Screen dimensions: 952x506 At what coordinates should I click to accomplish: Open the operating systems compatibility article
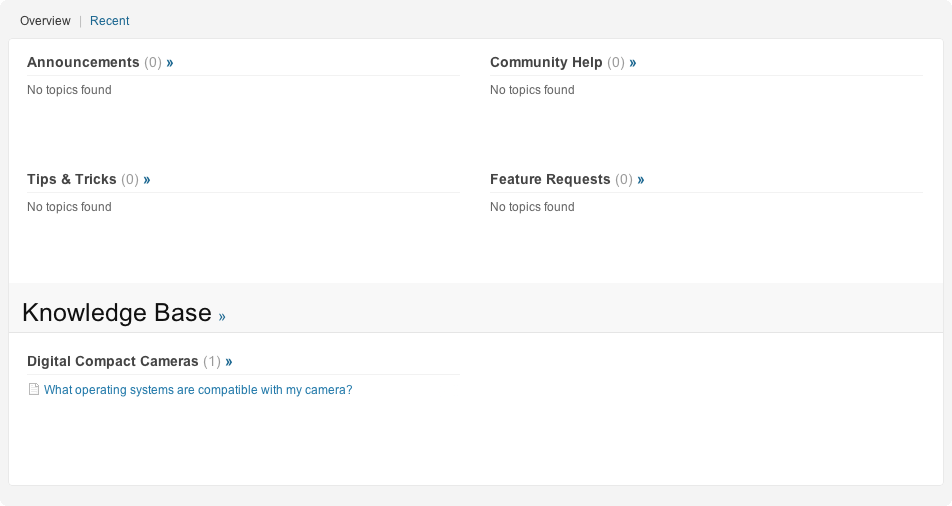(198, 390)
